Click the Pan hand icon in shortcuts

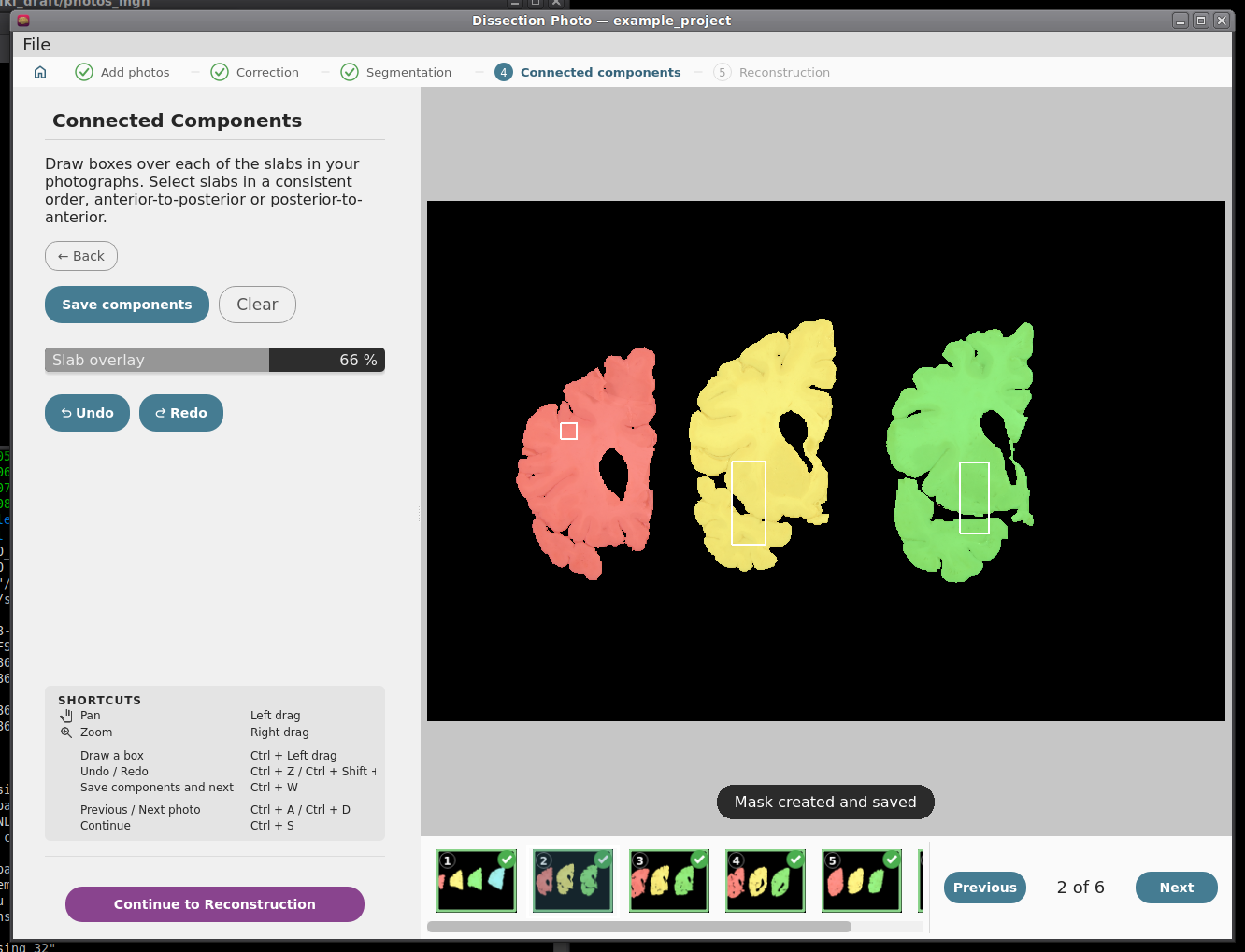tap(66, 716)
